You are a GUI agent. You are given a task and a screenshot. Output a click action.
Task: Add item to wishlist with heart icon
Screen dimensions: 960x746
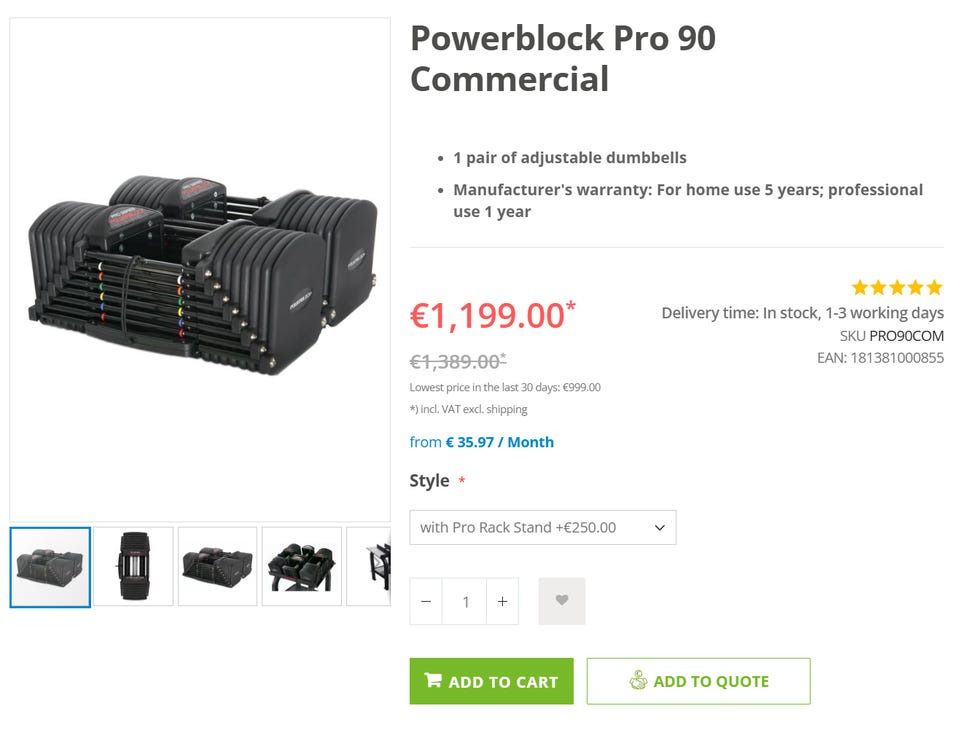tap(561, 601)
